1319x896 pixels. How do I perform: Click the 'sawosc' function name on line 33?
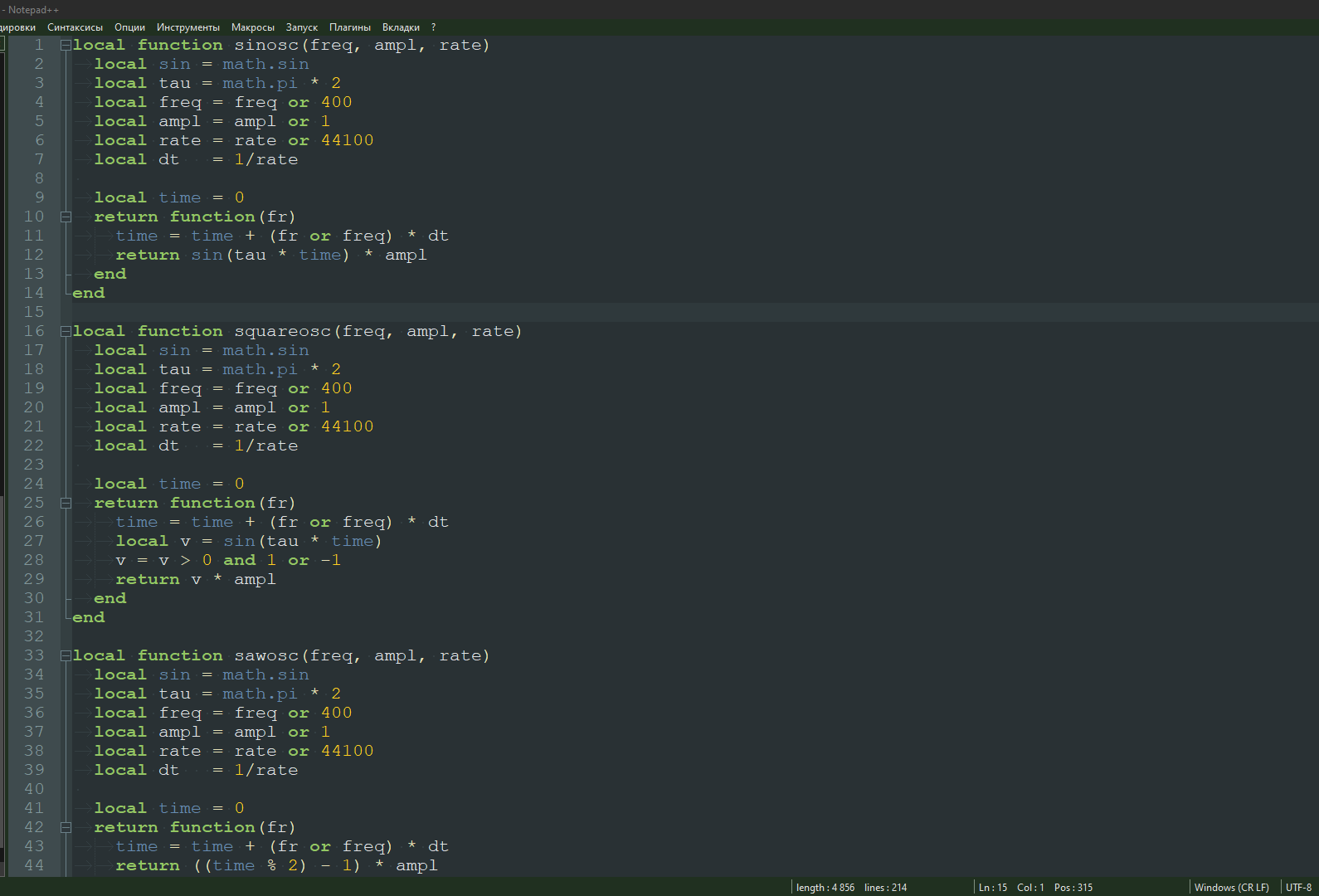(x=266, y=655)
